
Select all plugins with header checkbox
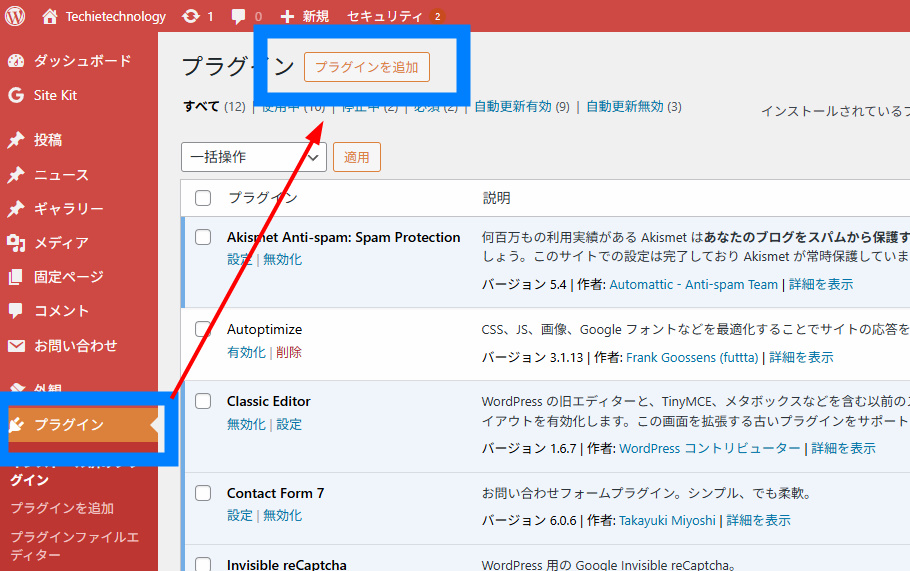[203, 198]
